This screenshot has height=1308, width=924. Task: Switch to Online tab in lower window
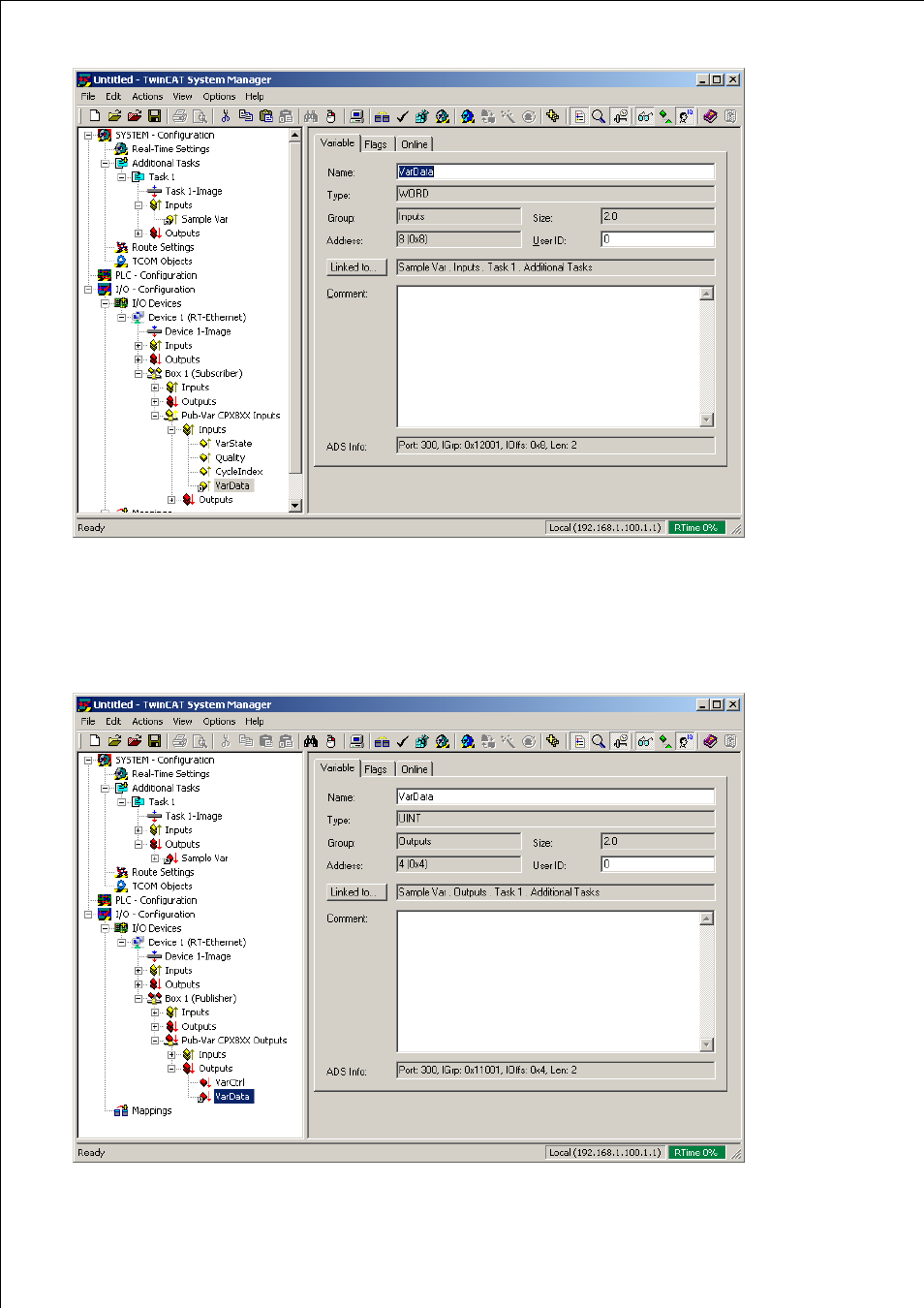[x=415, y=769]
